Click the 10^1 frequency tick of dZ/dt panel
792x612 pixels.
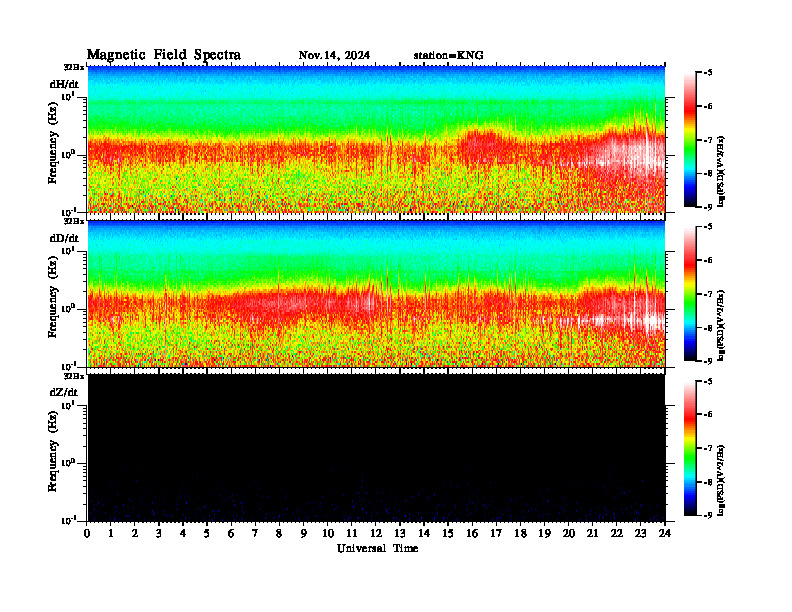(x=68, y=405)
